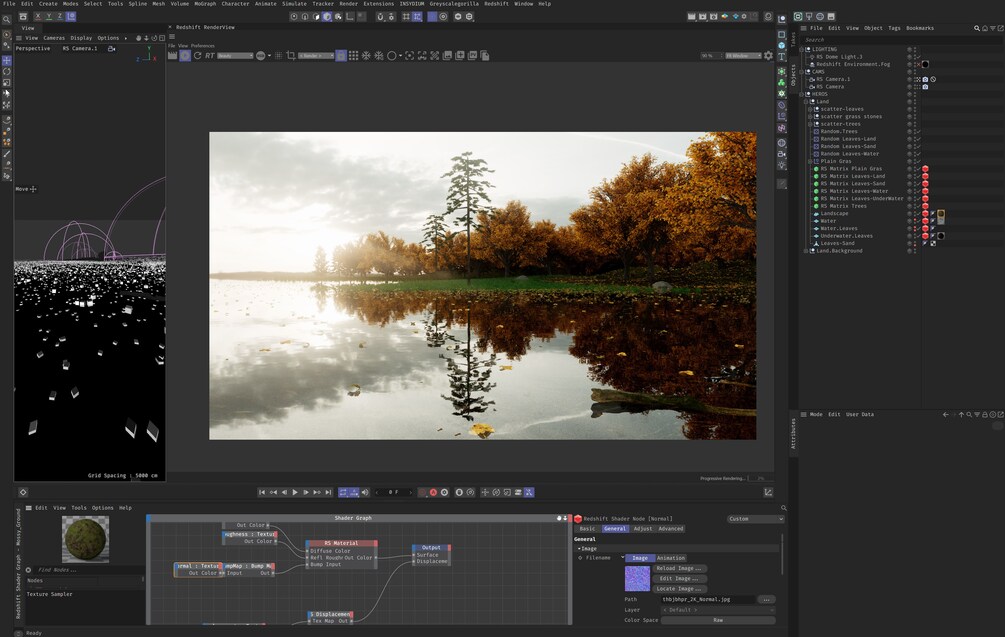Click the Reload Image button
The image size is (1005, 637).
coord(679,568)
